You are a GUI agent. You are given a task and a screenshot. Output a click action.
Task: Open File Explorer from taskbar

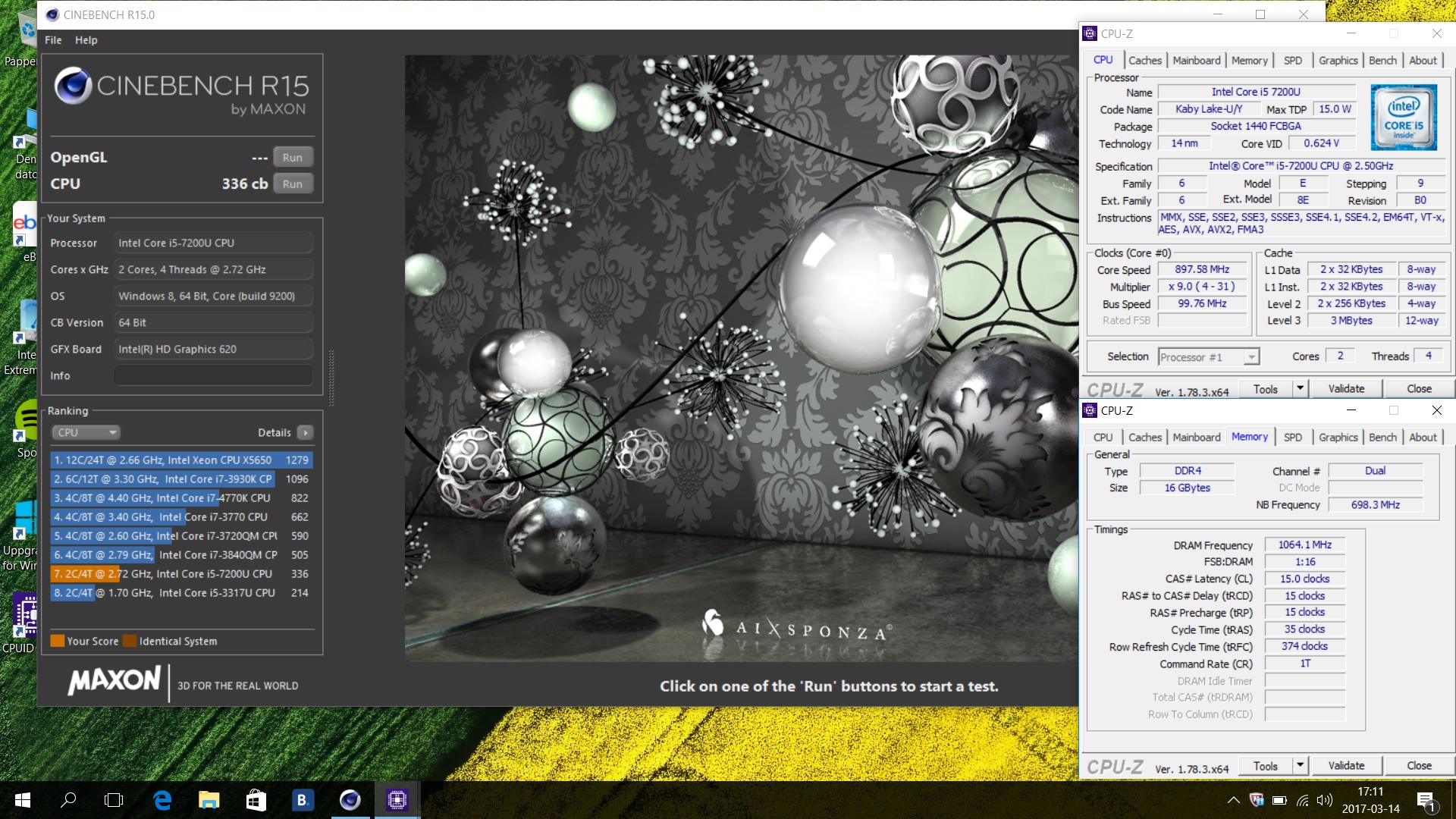(x=209, y=800)
